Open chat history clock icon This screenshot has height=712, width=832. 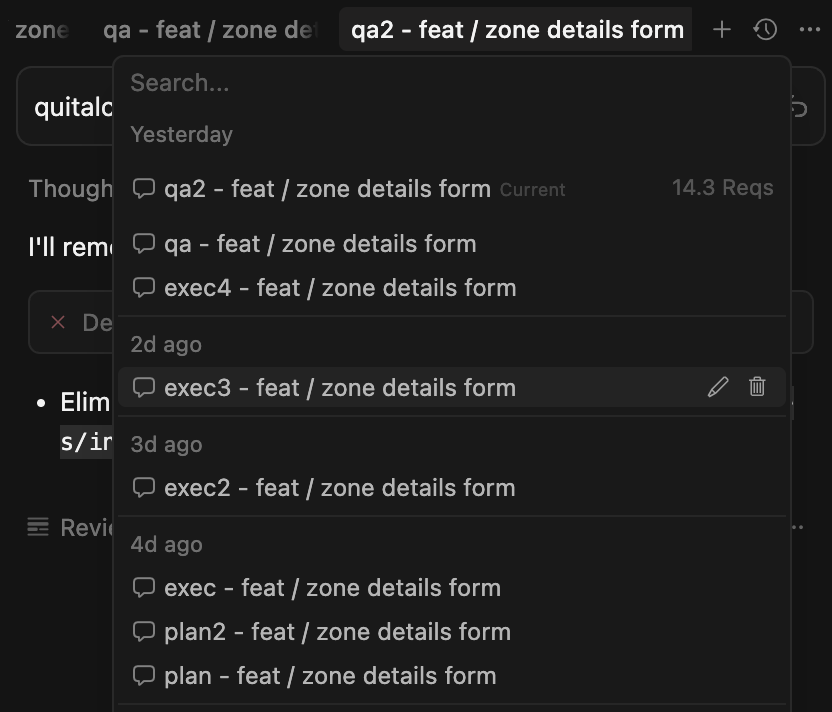click(x=766, y=30)
